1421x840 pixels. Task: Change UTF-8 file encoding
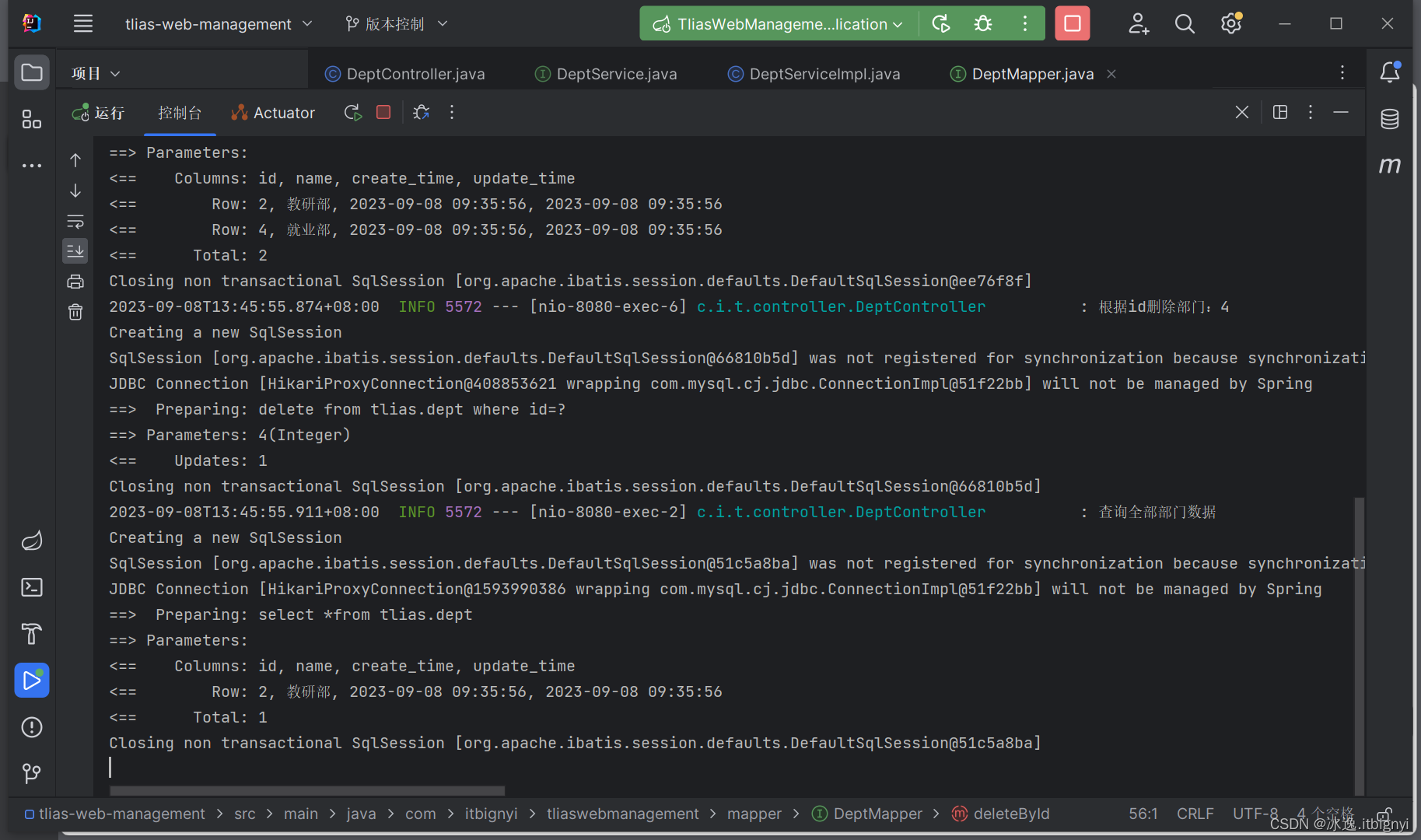pos(1255,814)
